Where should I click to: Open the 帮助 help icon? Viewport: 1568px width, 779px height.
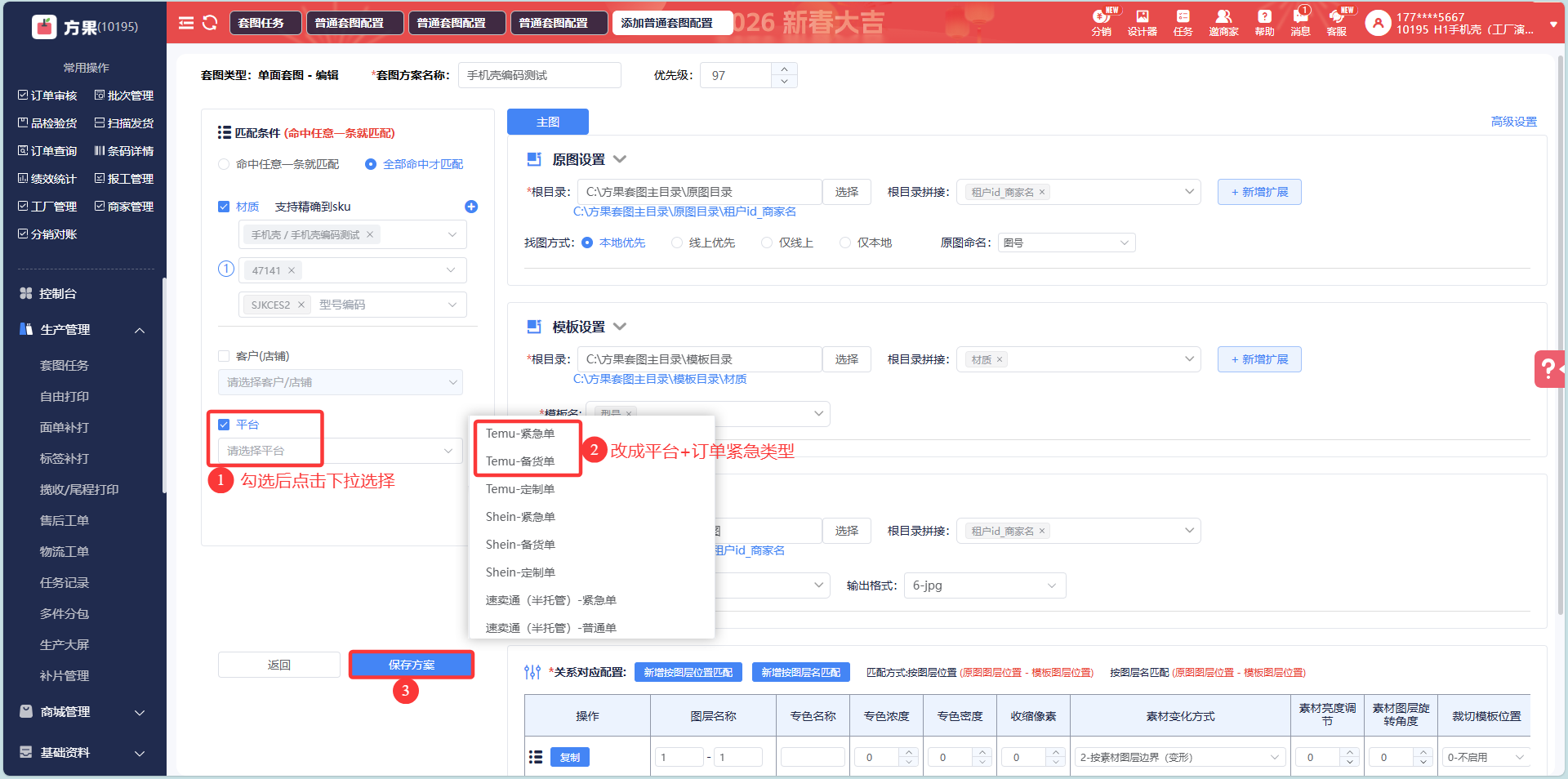tap(1264, 22)
